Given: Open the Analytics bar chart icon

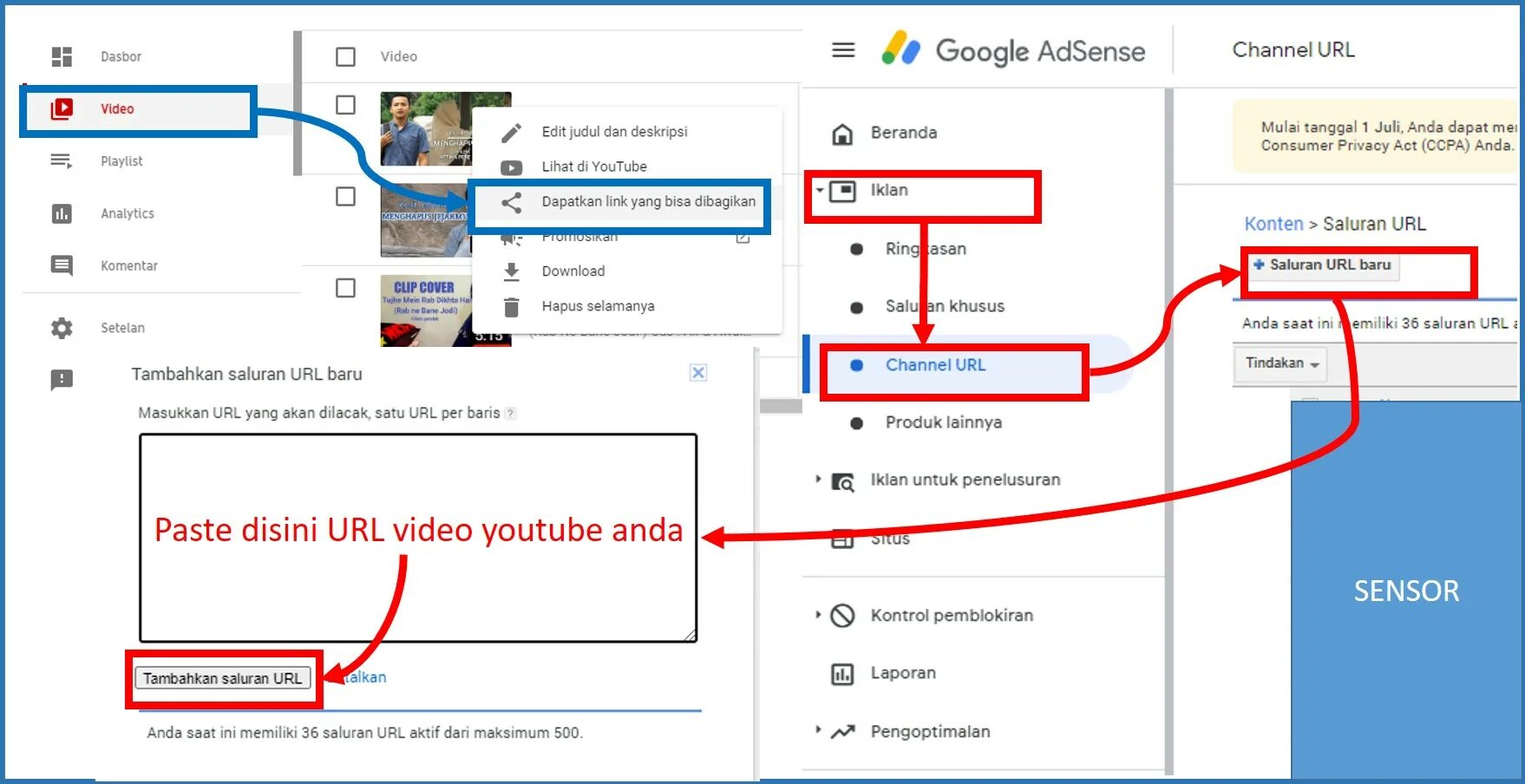Looking at the screenshot, I should pyautogui.click(x=62, y=213).
